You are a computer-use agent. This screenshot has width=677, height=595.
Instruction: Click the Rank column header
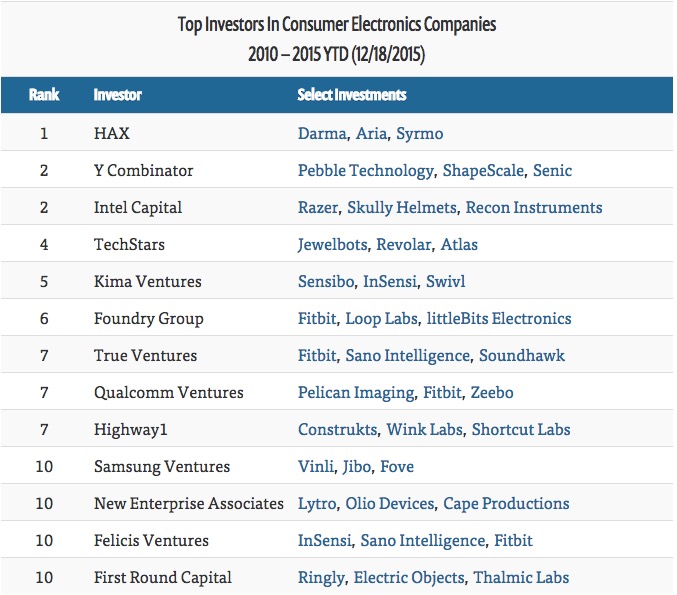(44, 96)
